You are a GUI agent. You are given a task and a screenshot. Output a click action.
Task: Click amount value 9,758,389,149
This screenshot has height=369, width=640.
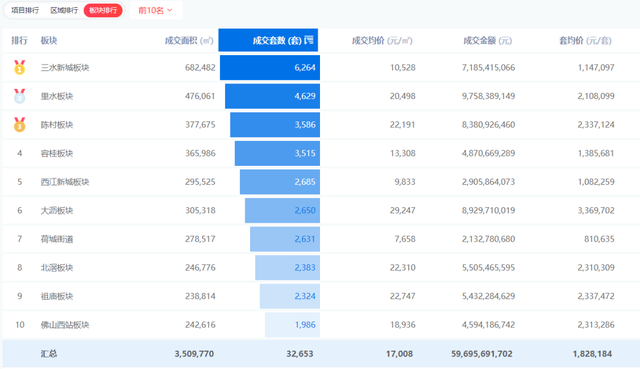(488, 96)
